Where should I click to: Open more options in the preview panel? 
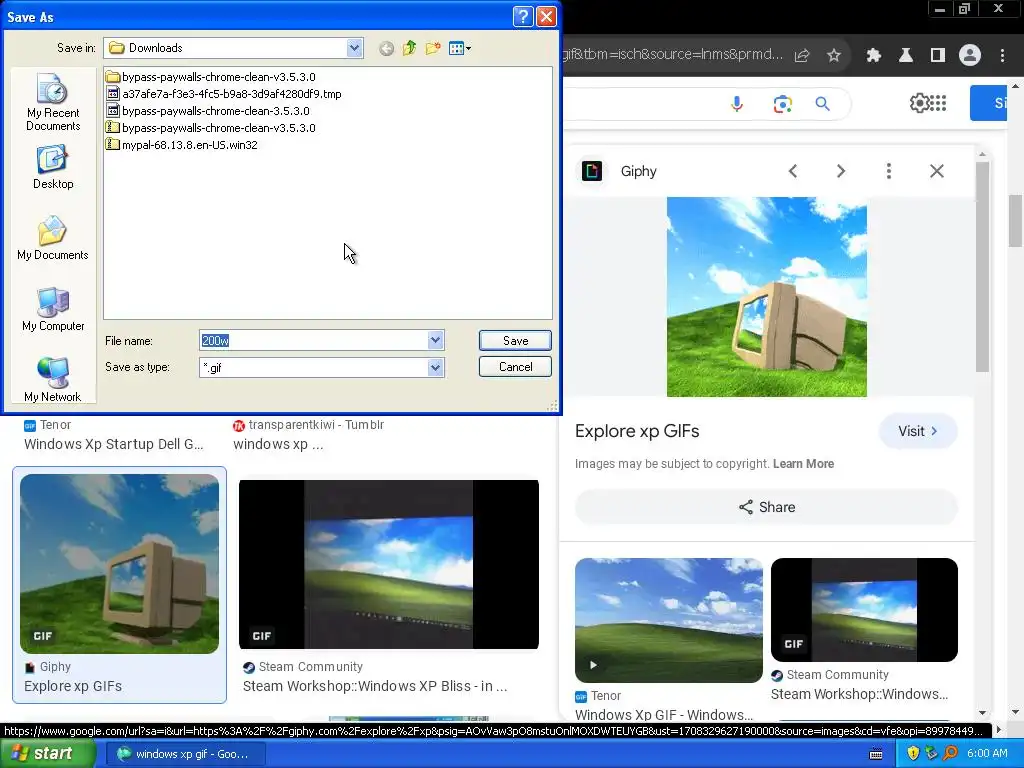point(888,171)
